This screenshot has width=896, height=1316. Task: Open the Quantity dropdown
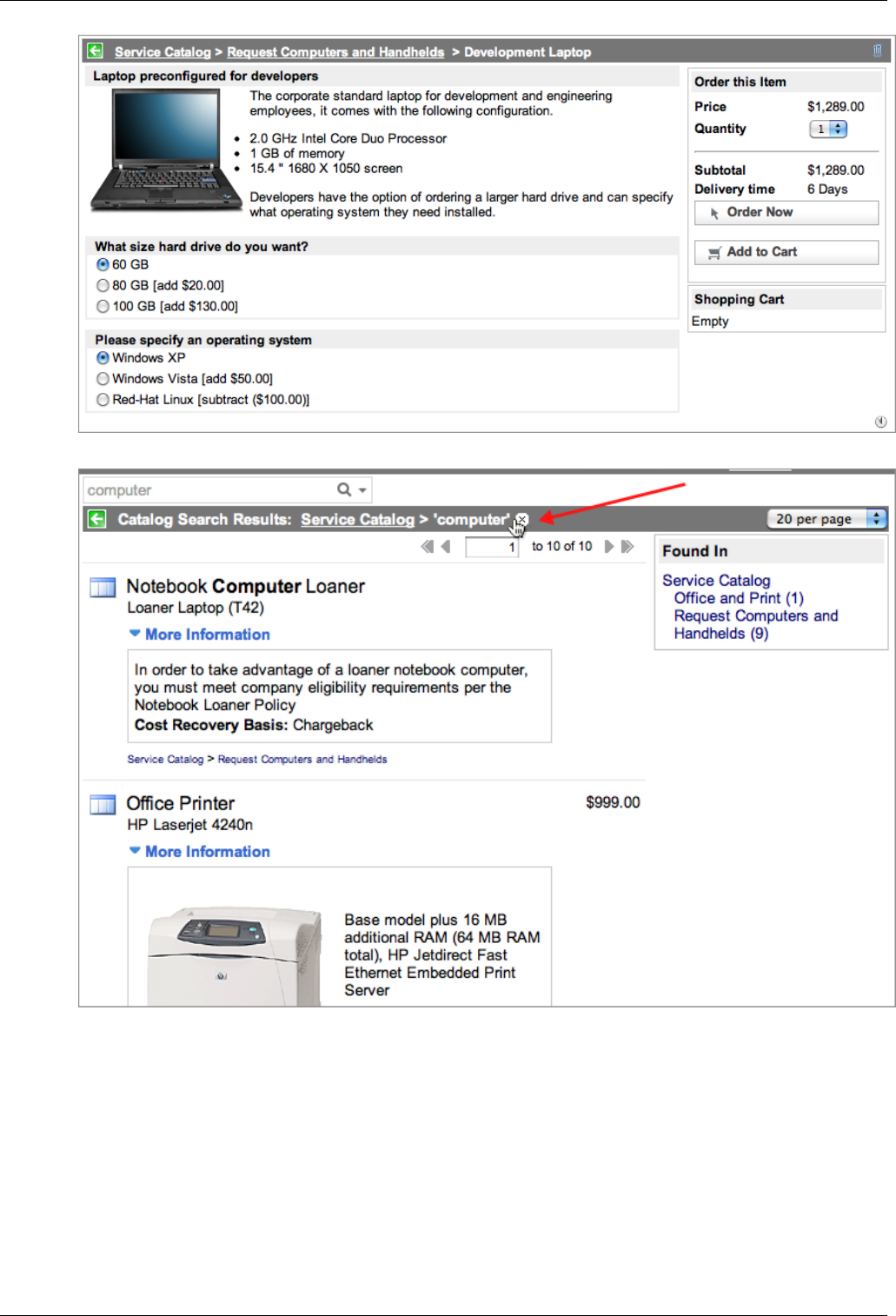[x=828, y=130]
